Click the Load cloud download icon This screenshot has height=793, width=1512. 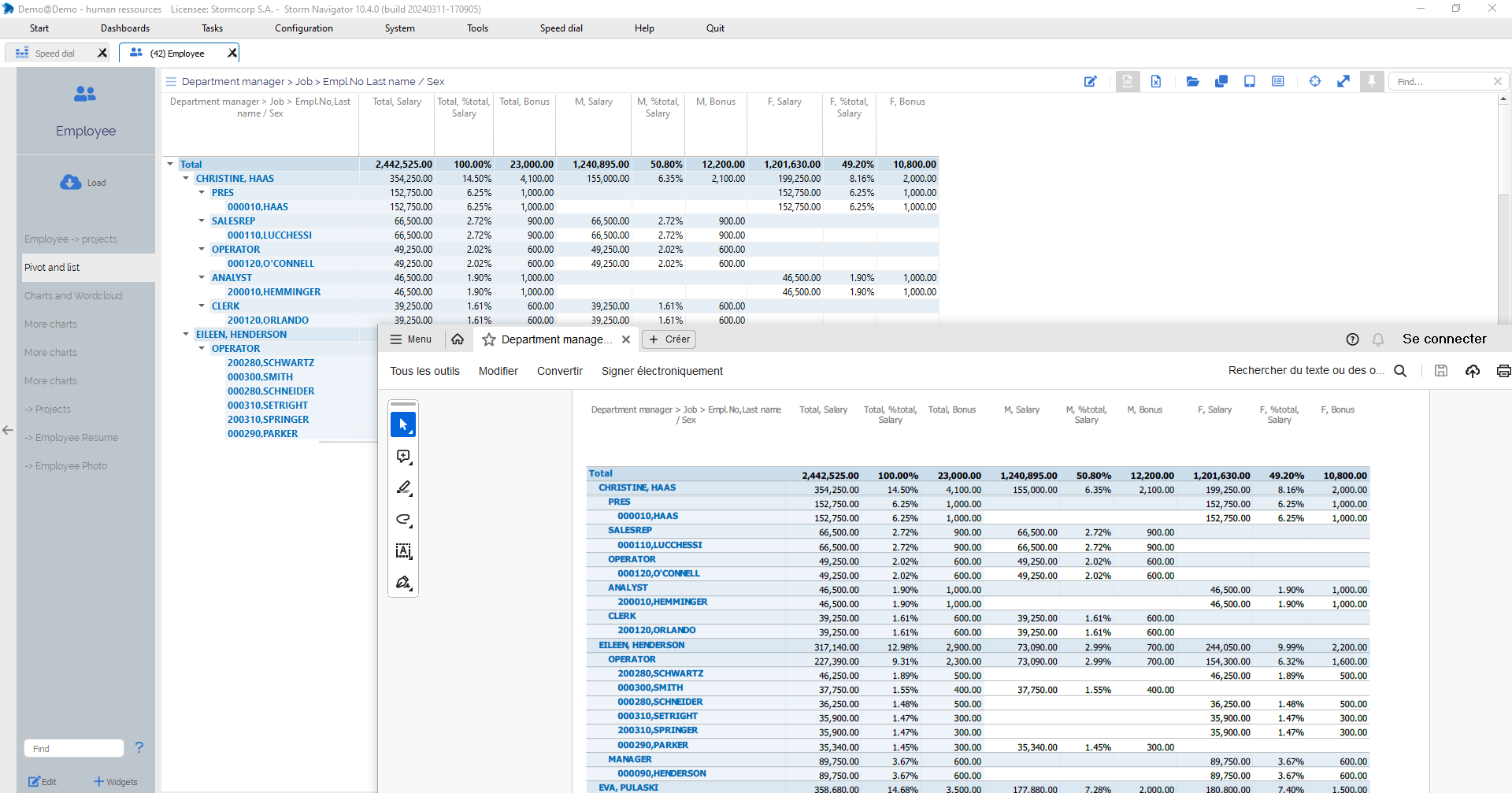(71, 182)
